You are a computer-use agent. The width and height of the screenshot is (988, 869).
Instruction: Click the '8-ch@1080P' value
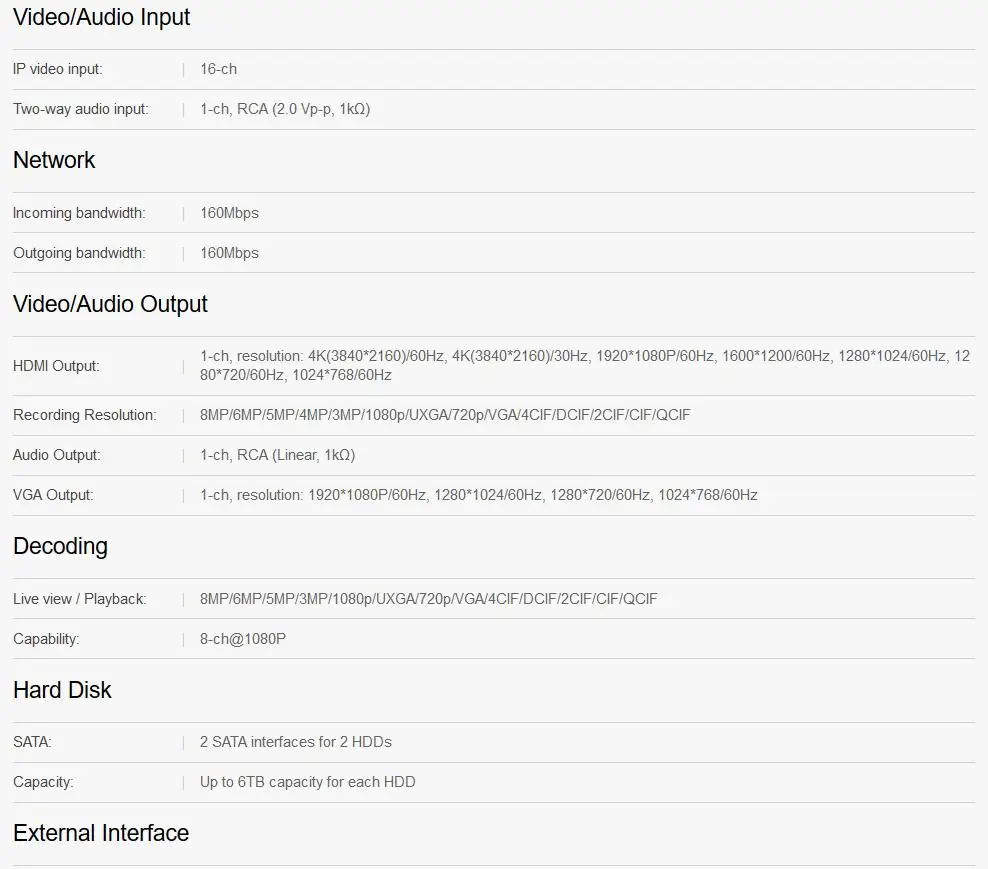[243, 639]
